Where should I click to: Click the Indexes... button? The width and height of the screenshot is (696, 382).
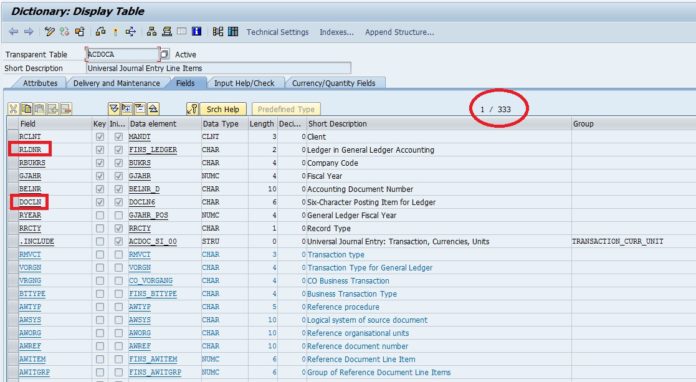pyautogui.click(x=336, y=32)
